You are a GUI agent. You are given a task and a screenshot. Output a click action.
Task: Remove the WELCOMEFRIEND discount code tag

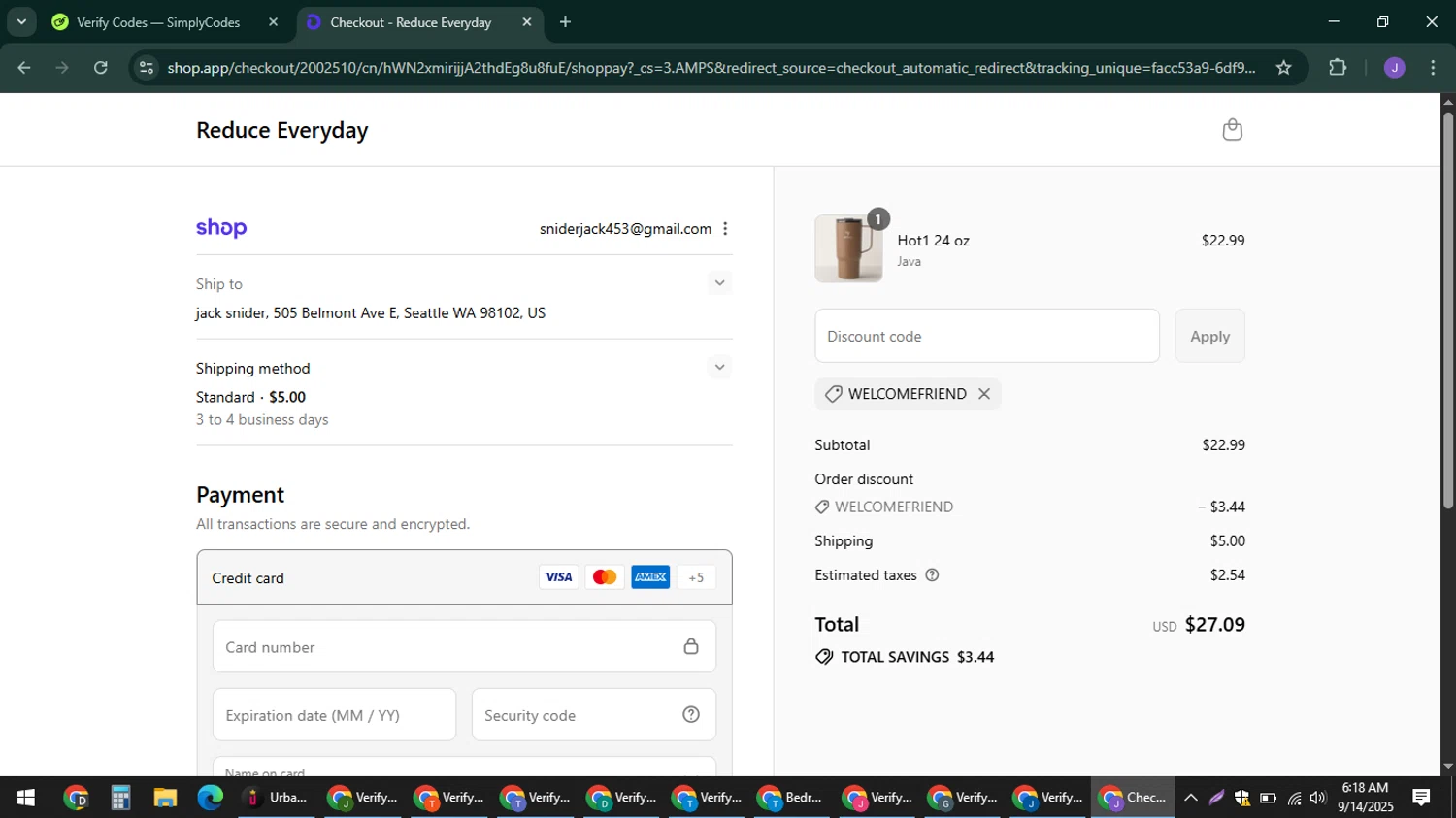click(984, 394)
